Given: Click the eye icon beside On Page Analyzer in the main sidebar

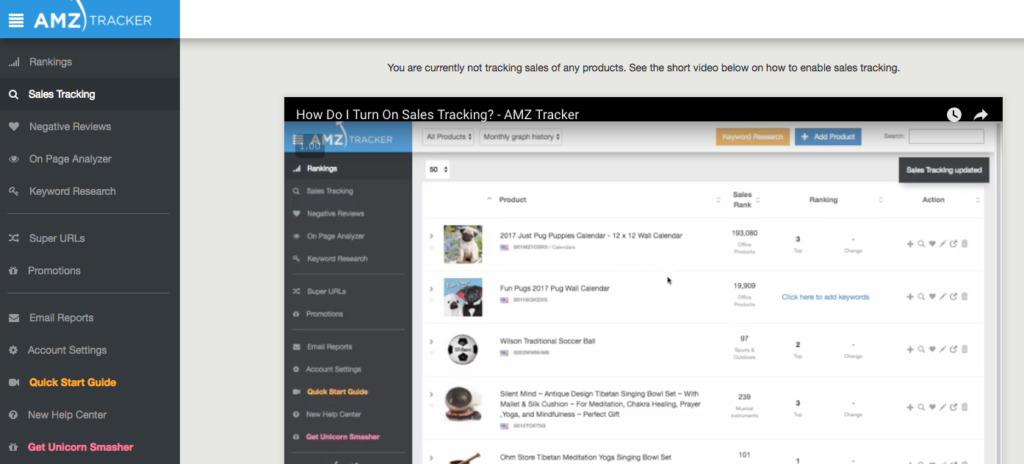Looking at the screenshot, I should 14,159.
